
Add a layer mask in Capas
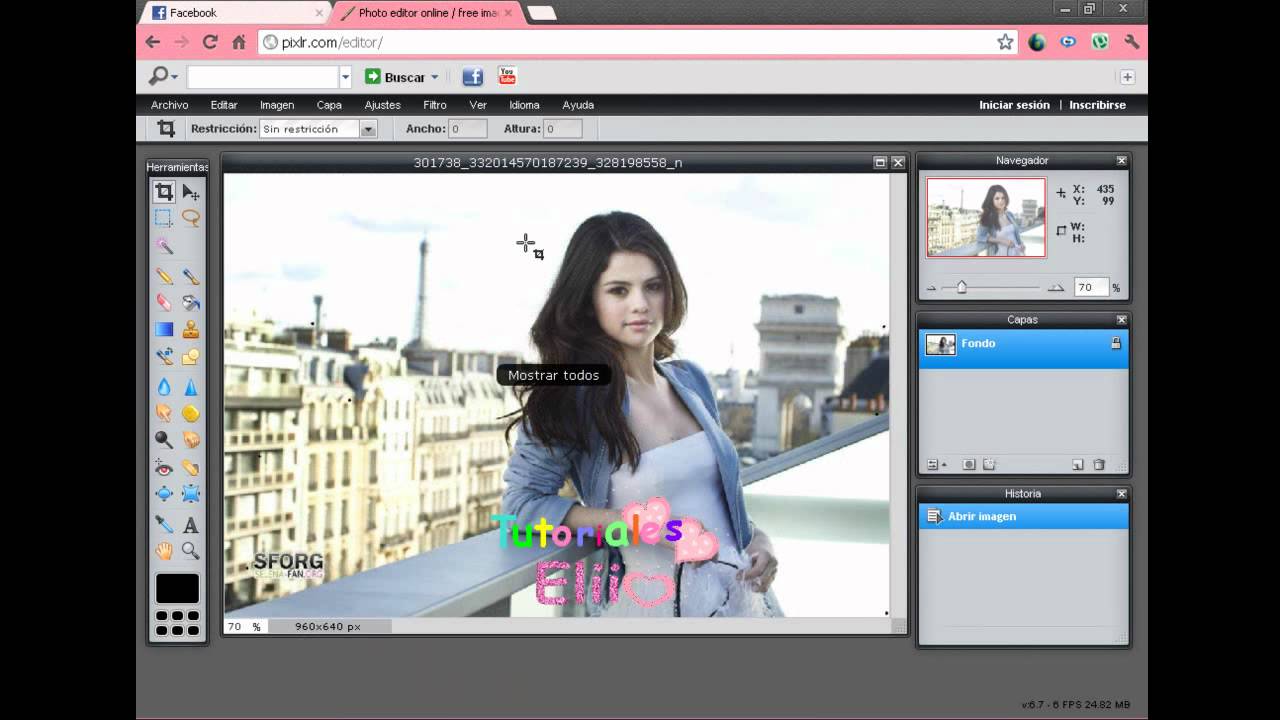[x=968, y=464]
